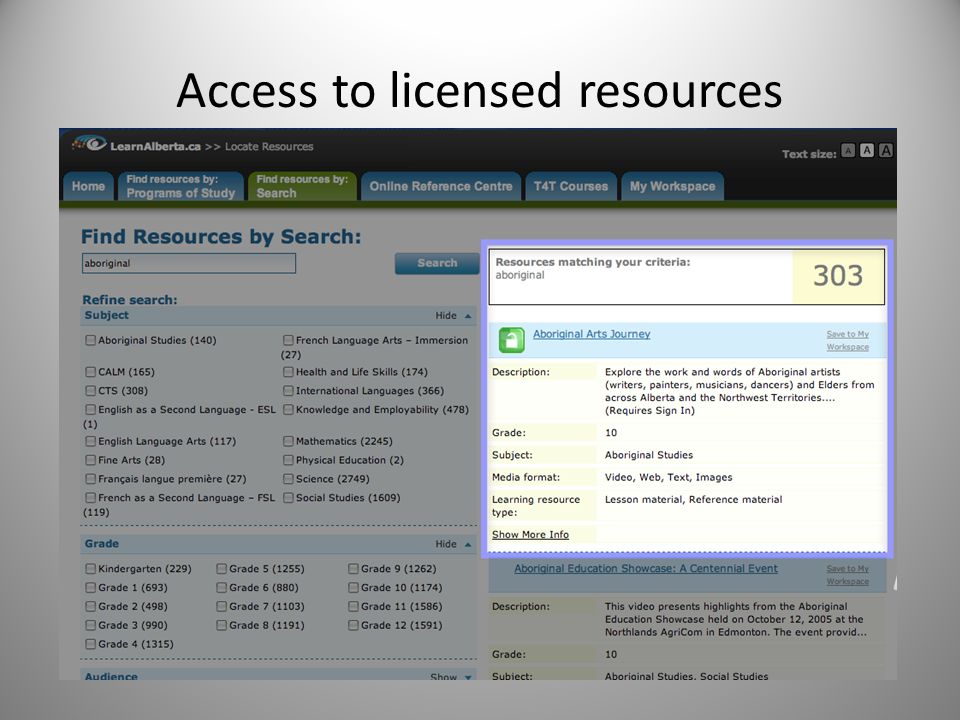Check the Kindergarten (229) box

coord(90,569)
